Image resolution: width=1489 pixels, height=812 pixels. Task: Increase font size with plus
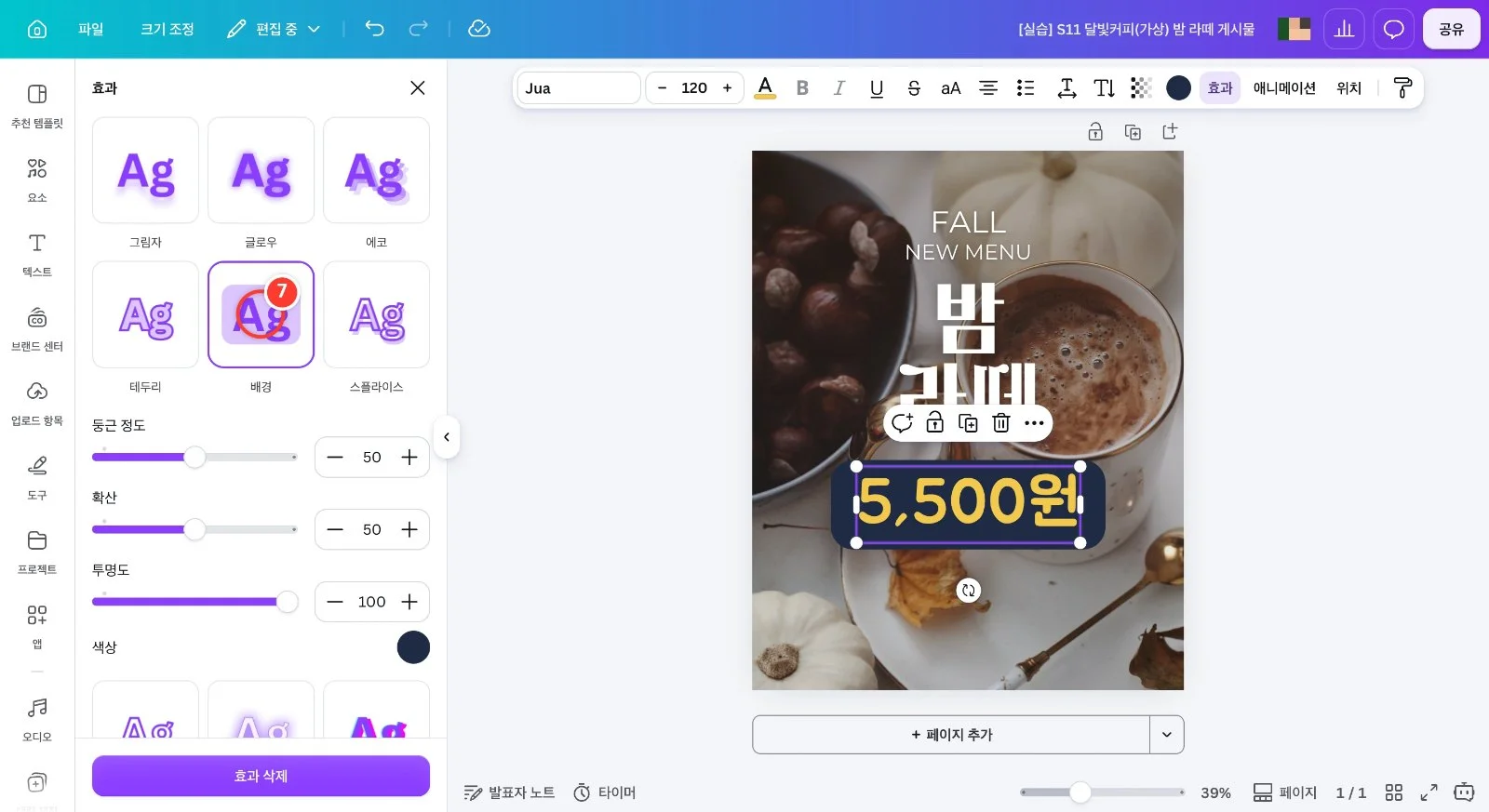point(727,88)
